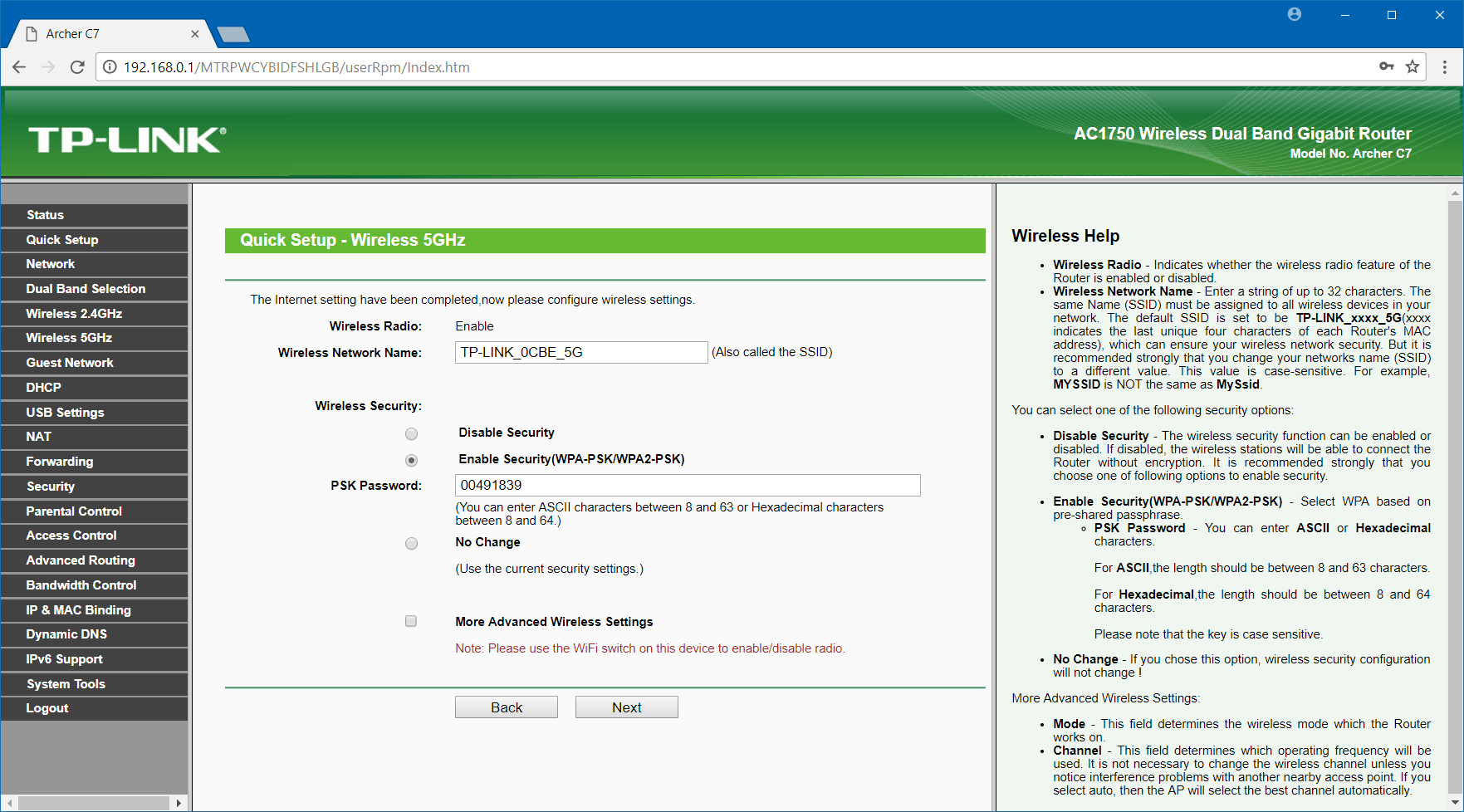Open the saved password key icon

tap(1387, 66)
